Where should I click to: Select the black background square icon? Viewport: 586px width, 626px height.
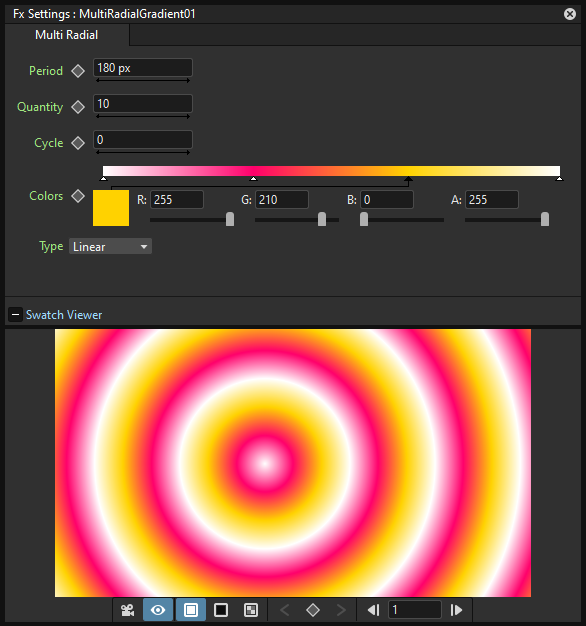pos(221,610)
